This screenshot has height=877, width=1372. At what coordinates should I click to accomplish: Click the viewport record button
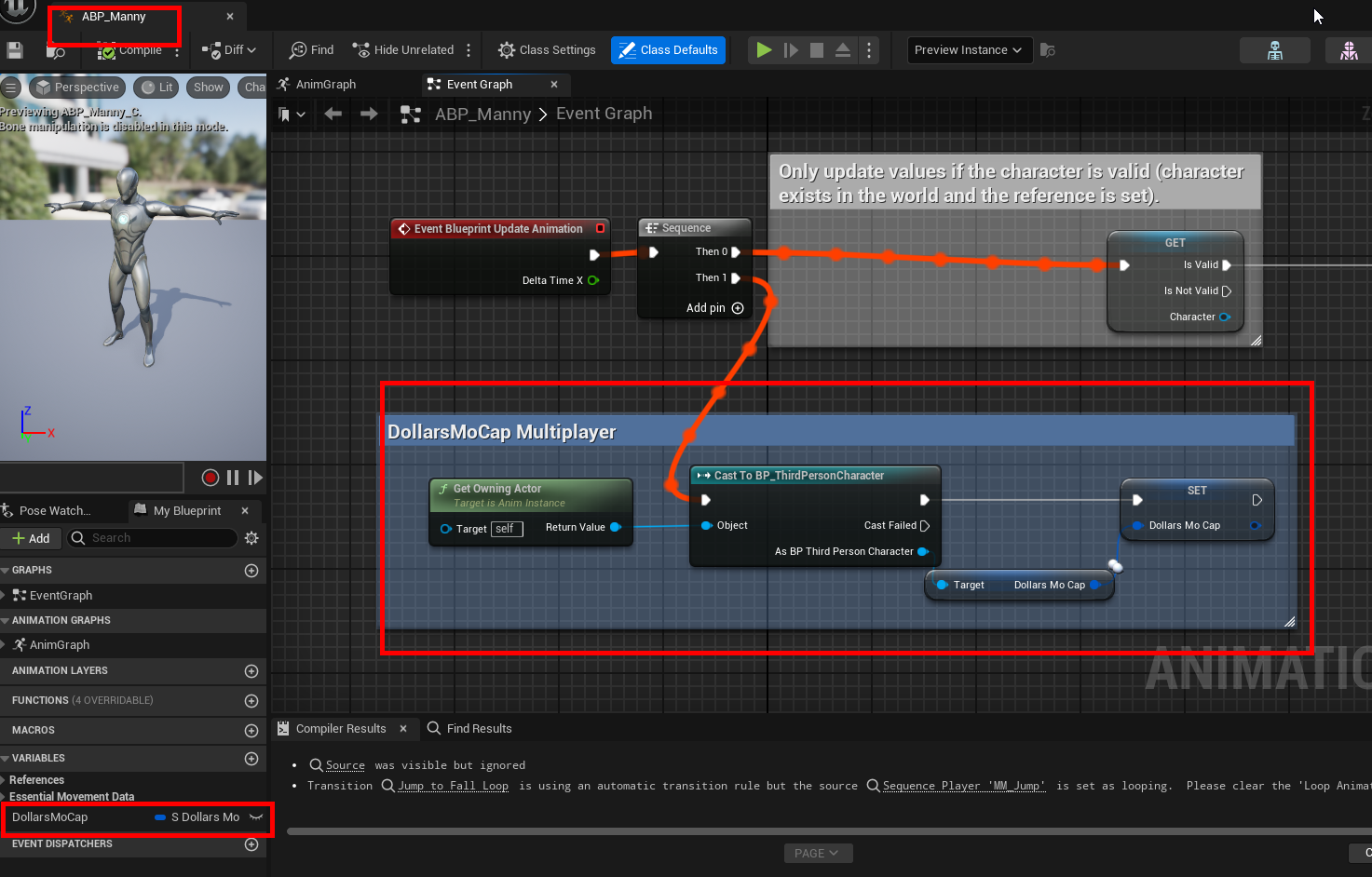point(211,478)
